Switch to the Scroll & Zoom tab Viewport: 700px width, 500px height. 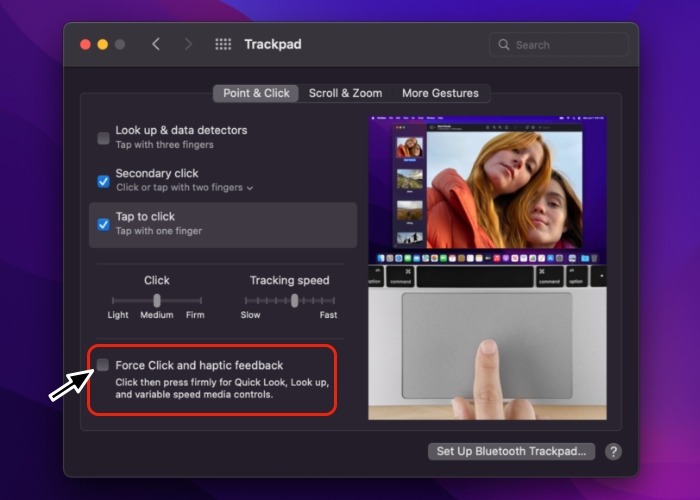tap(345, 93)
